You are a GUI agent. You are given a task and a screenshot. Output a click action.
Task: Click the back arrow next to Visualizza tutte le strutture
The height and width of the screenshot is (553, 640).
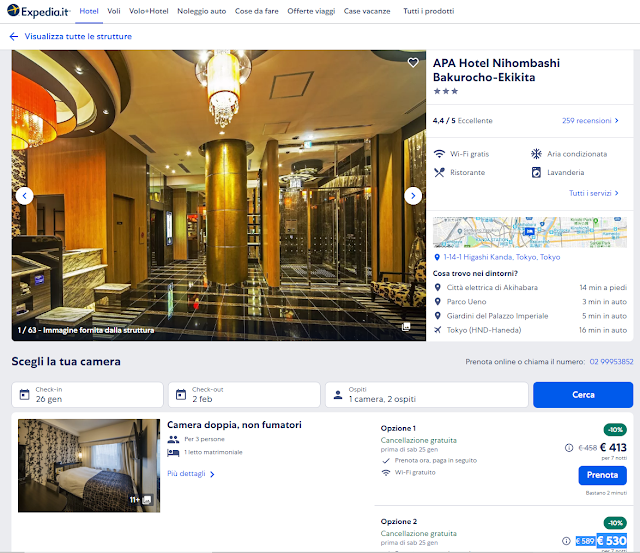(x=14, y=36)
